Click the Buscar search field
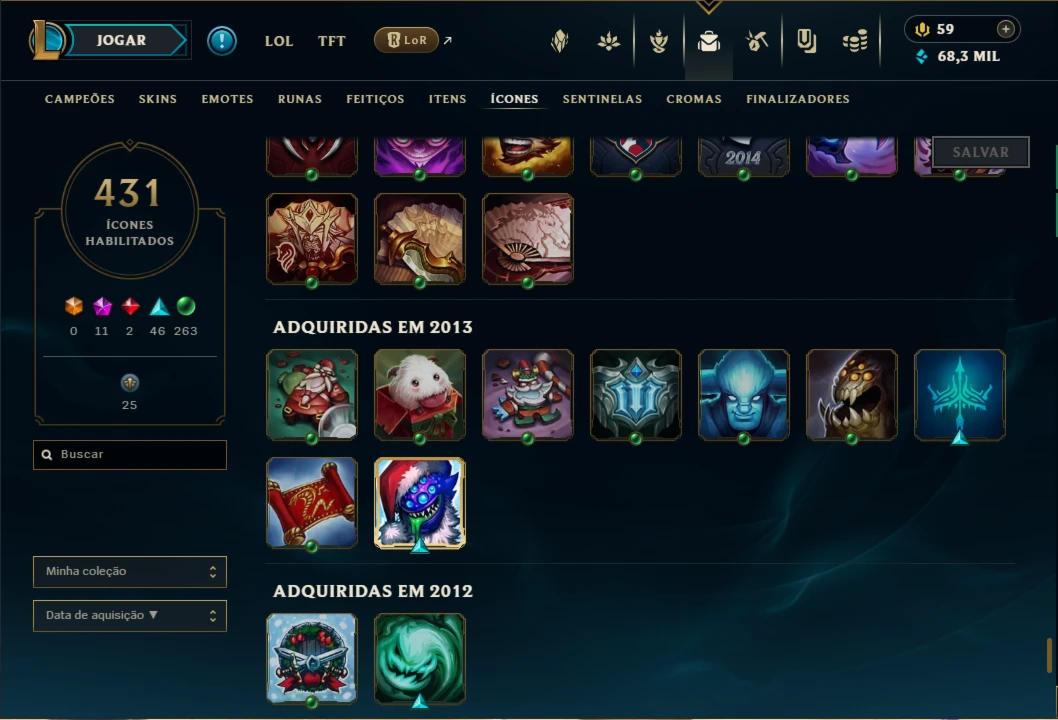 point(130,455)
